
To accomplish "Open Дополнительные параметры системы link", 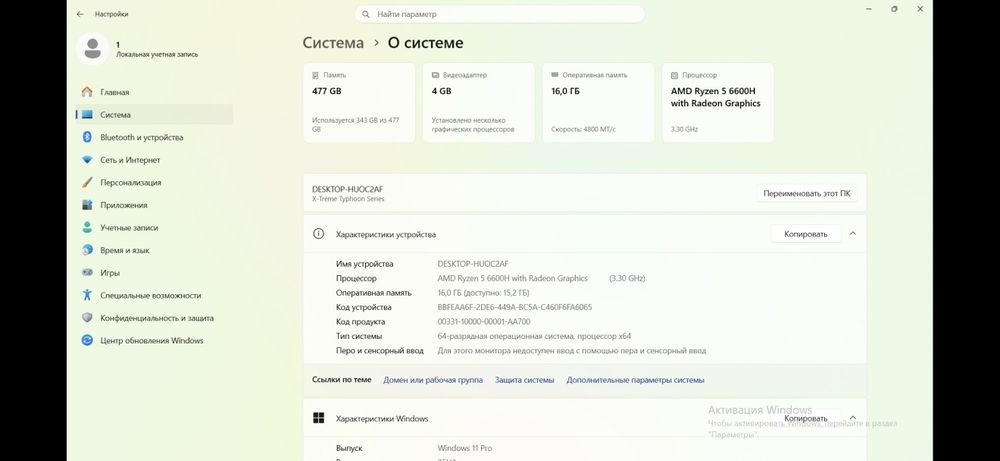I will point(635,380).
